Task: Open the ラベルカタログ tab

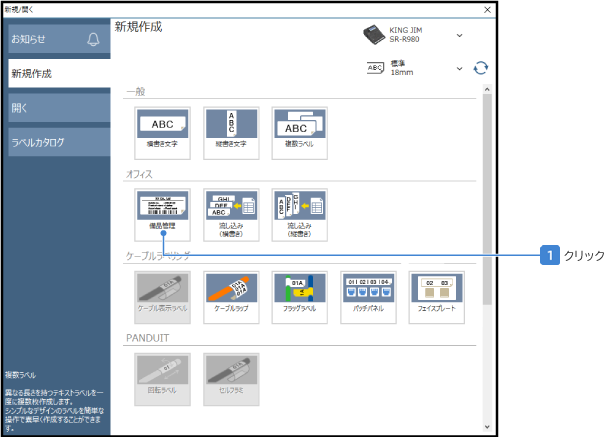Action: pos(55,142)
